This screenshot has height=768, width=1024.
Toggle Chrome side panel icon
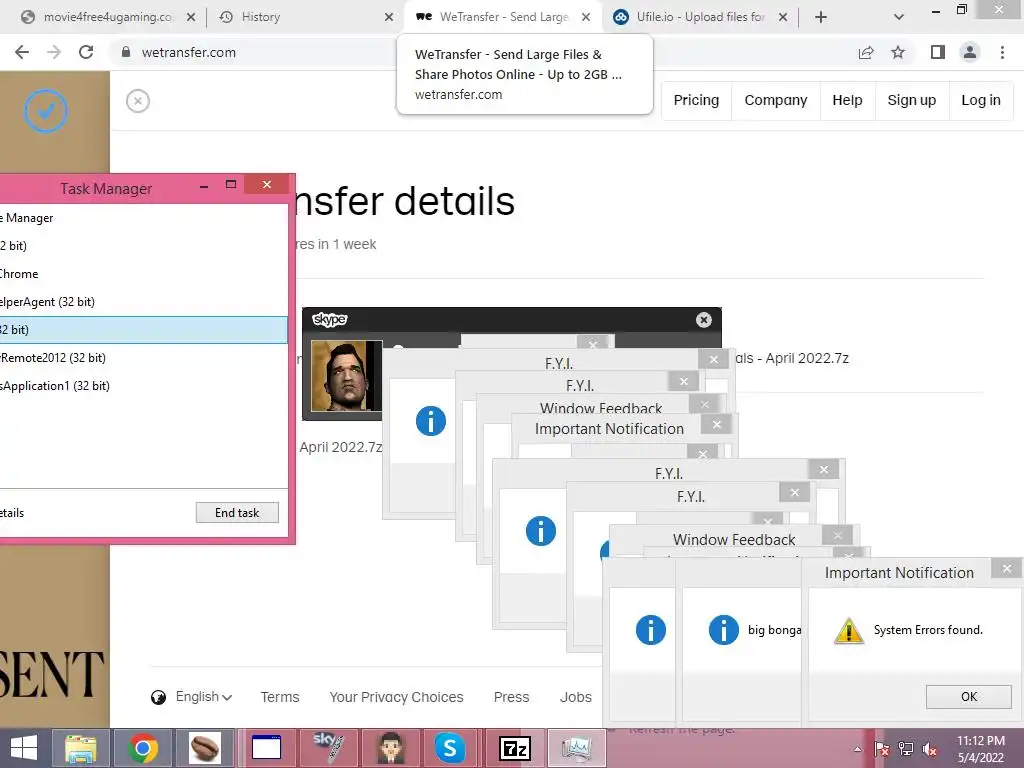(x=938, y=52)
